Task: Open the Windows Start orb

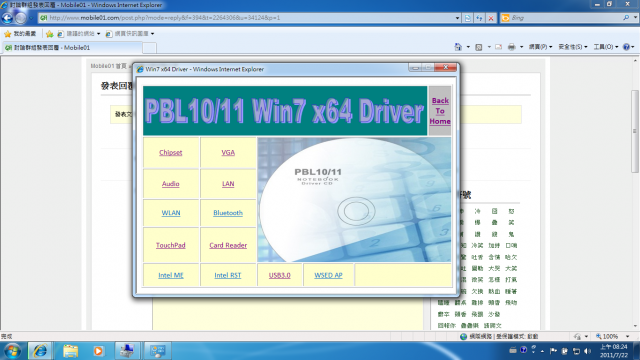Action: click(12, 351)
